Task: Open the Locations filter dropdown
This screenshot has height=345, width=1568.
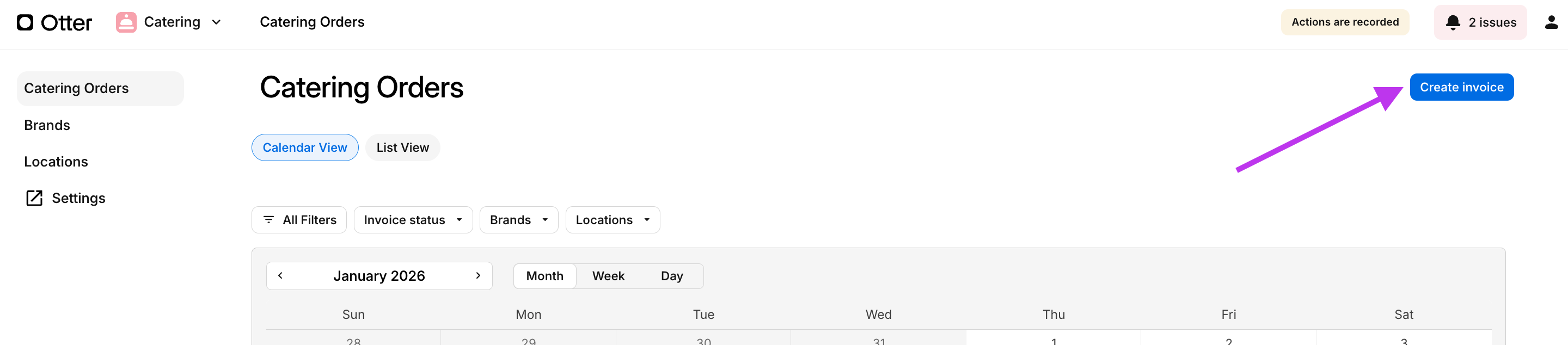Action: click(612, 220)
